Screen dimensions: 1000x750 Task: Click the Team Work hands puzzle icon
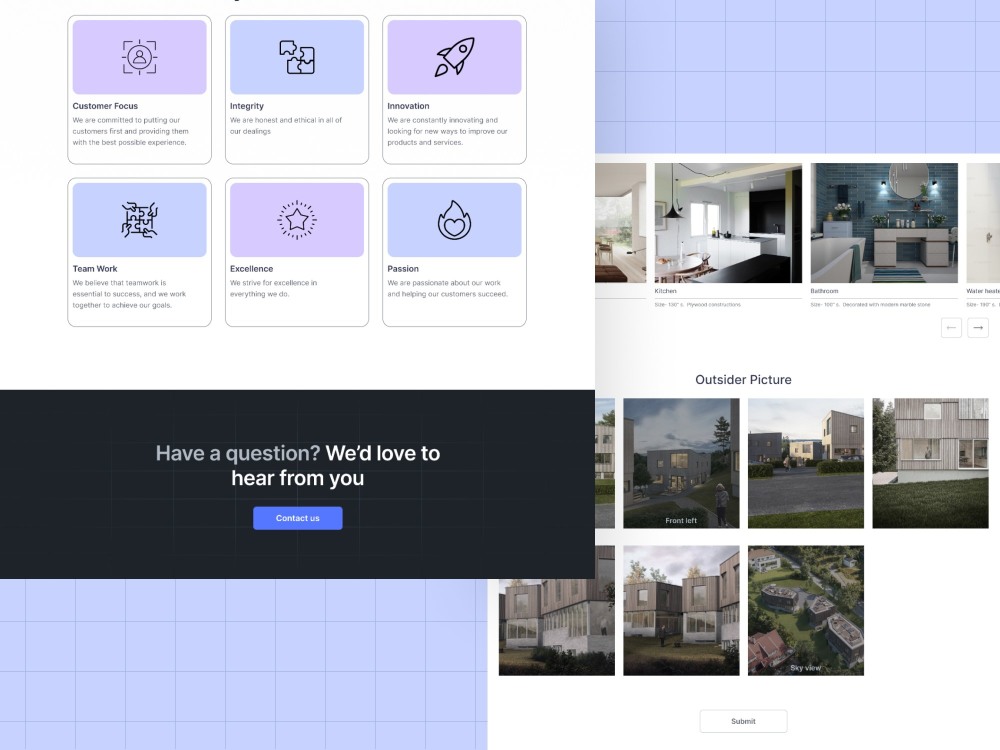pyautogui.click(x=139, y=220)
